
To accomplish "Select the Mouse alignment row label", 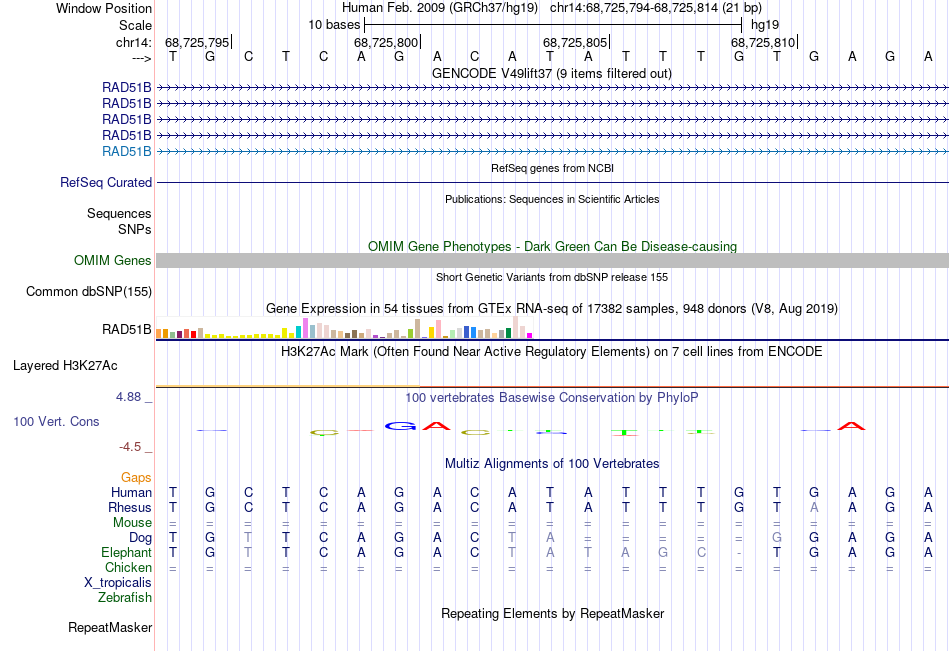I will tap(132, 522).
